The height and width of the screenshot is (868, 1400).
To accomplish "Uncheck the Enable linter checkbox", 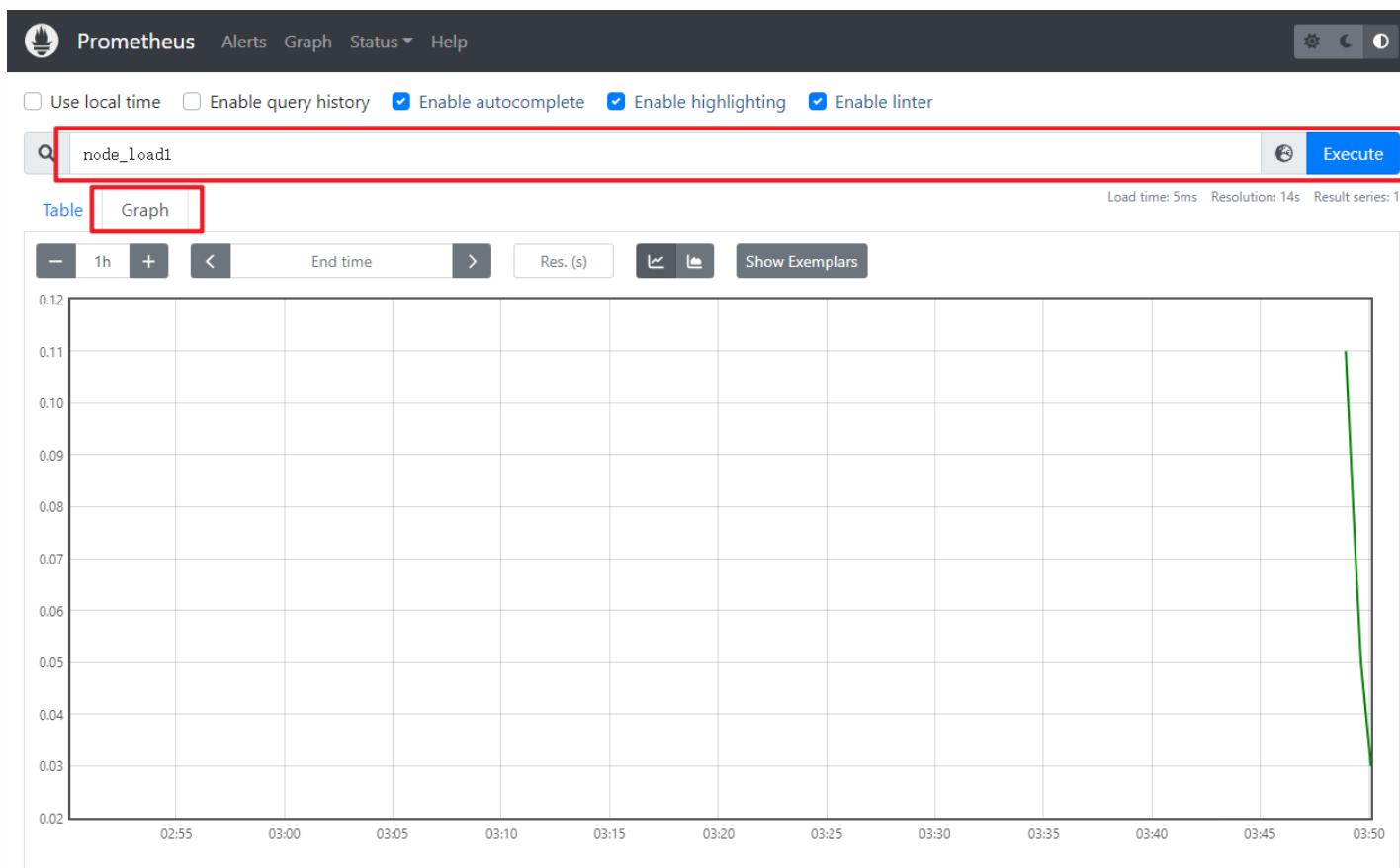I will (x=818, y=102).
